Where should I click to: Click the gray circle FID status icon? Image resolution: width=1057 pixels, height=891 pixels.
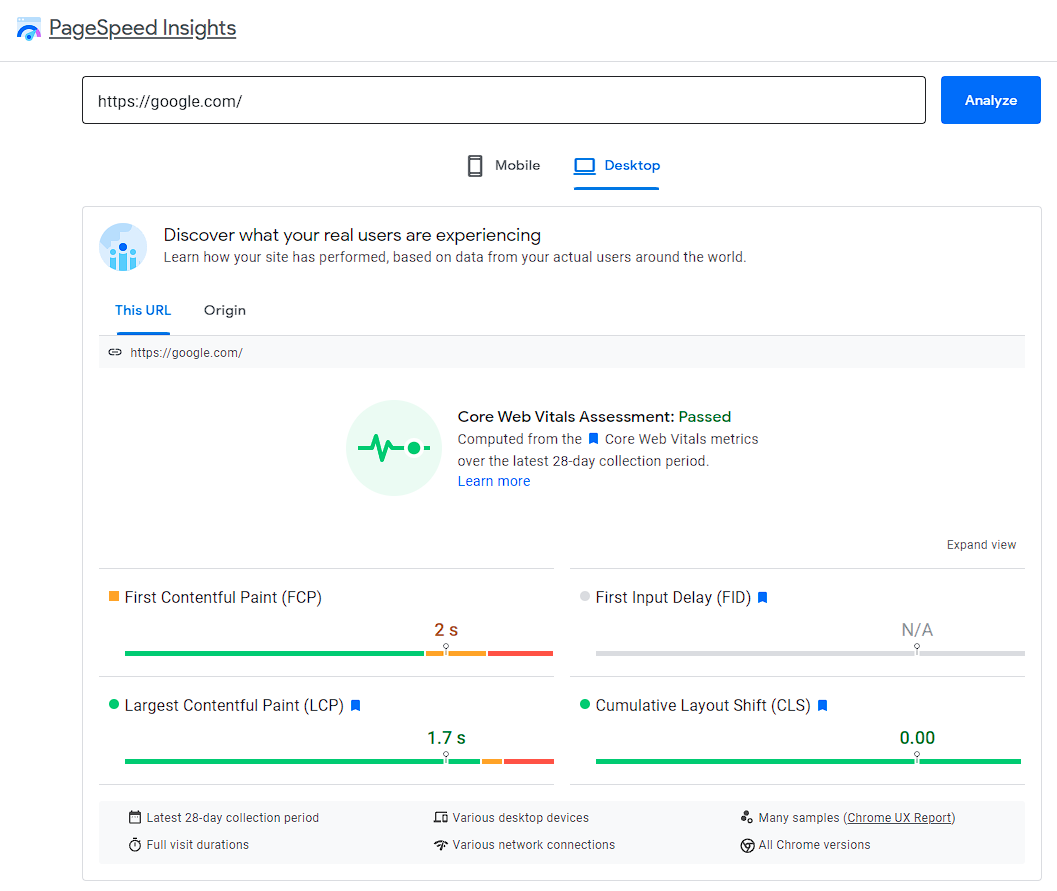585,596
